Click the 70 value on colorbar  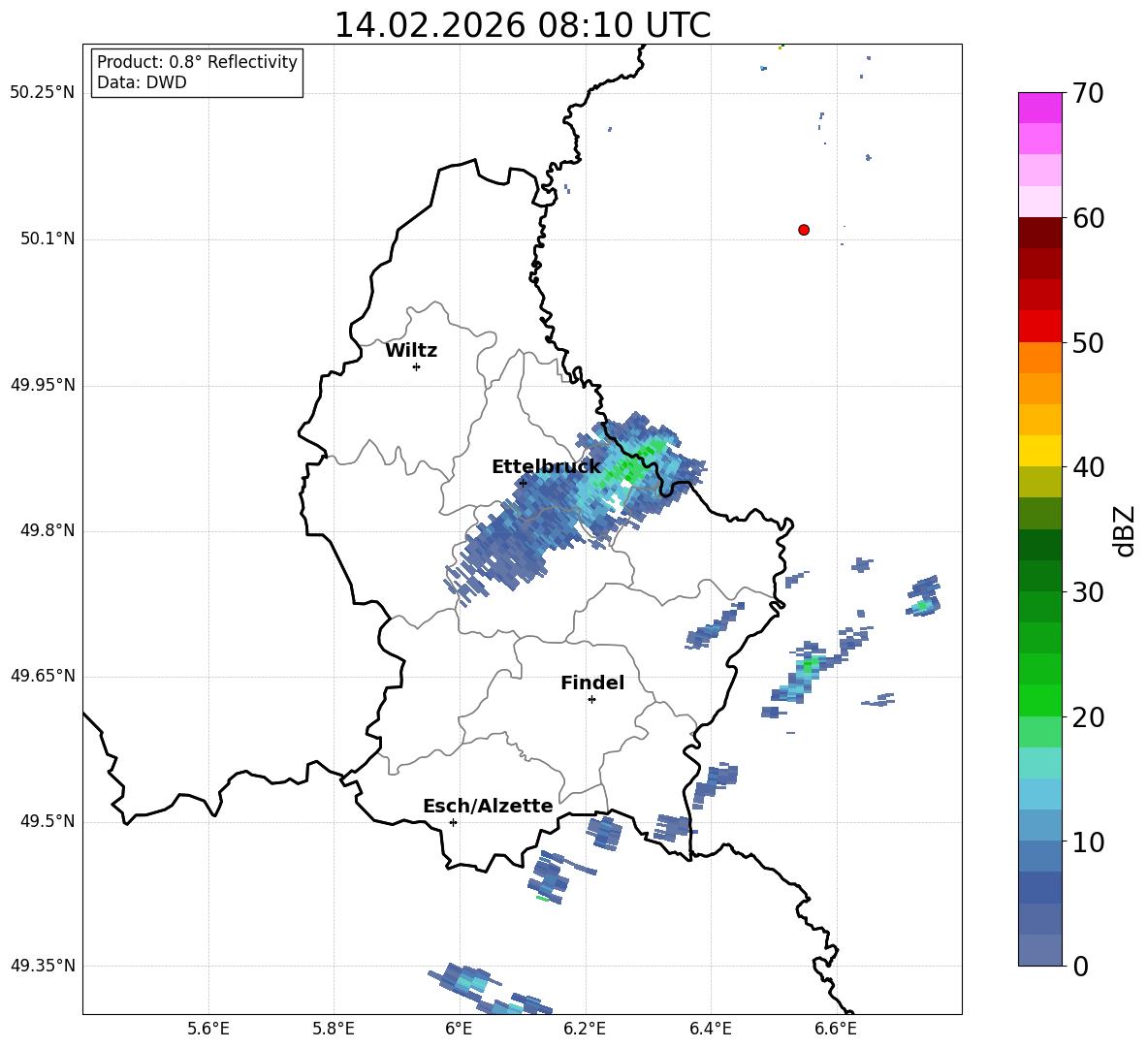(1088, 93)
